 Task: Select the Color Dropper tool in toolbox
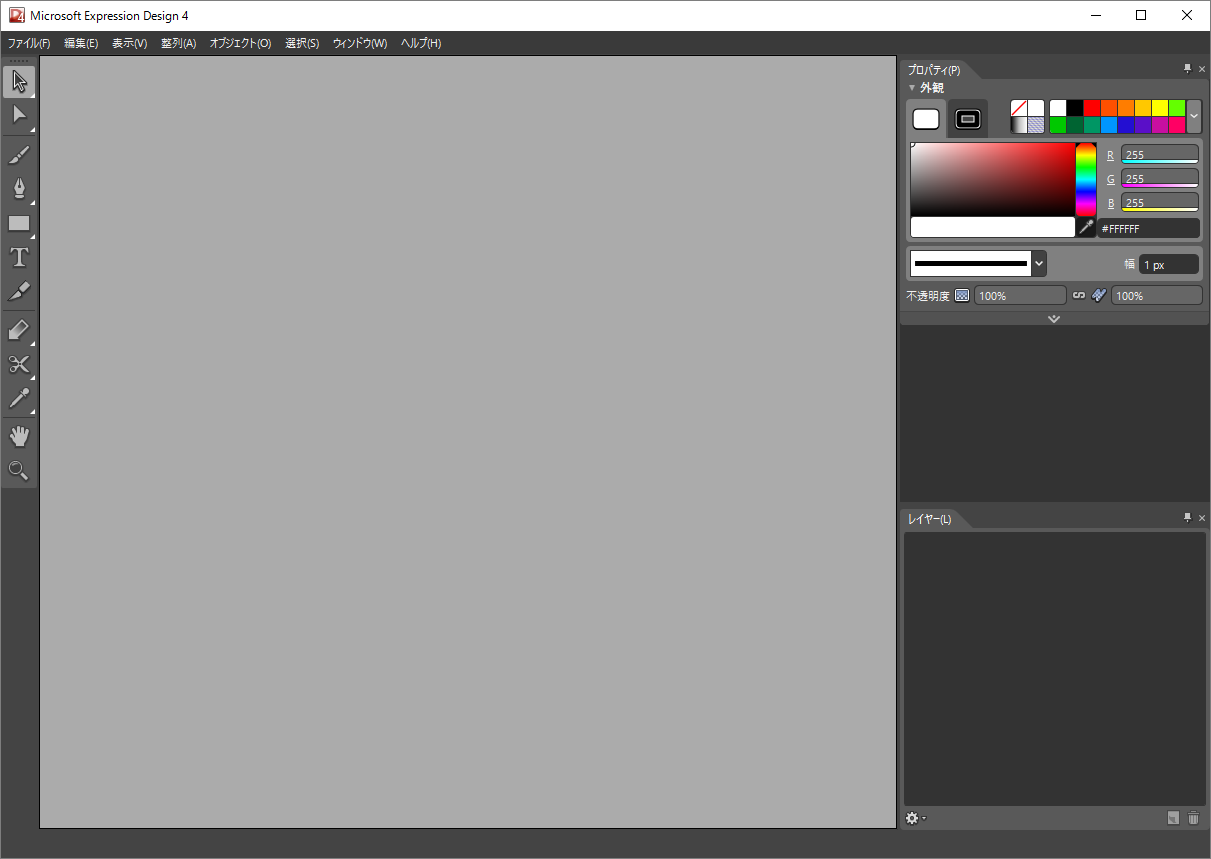(x=19, y=398)
